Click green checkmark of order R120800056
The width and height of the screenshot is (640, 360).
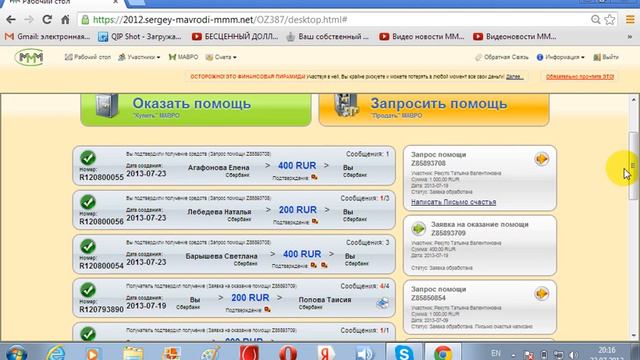(x=88, y=202)
